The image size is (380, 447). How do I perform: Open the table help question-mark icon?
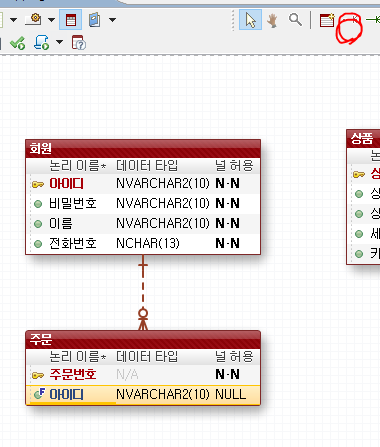[x=79, y=42]
